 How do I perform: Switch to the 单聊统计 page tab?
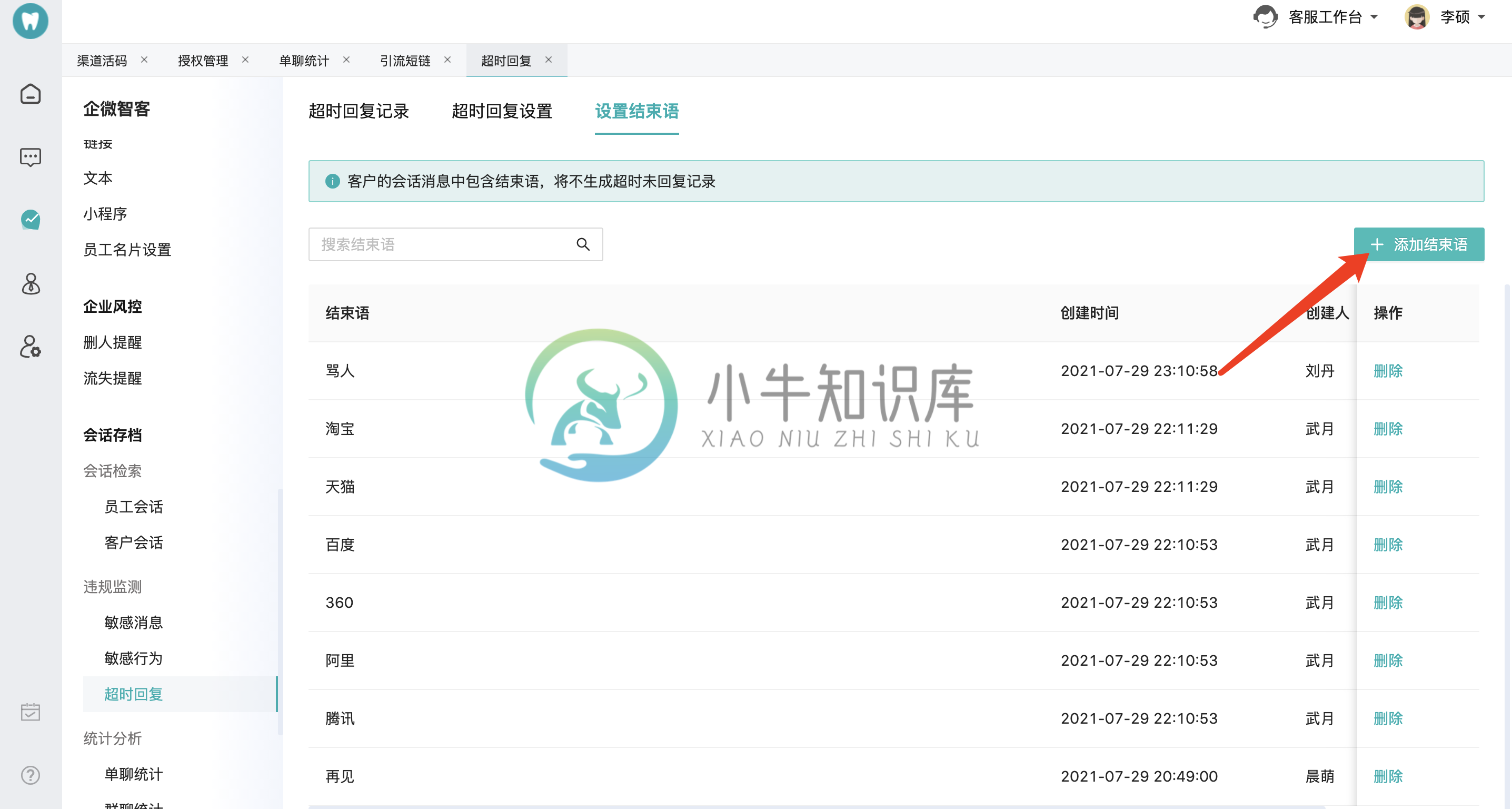(x=304, y=61)
